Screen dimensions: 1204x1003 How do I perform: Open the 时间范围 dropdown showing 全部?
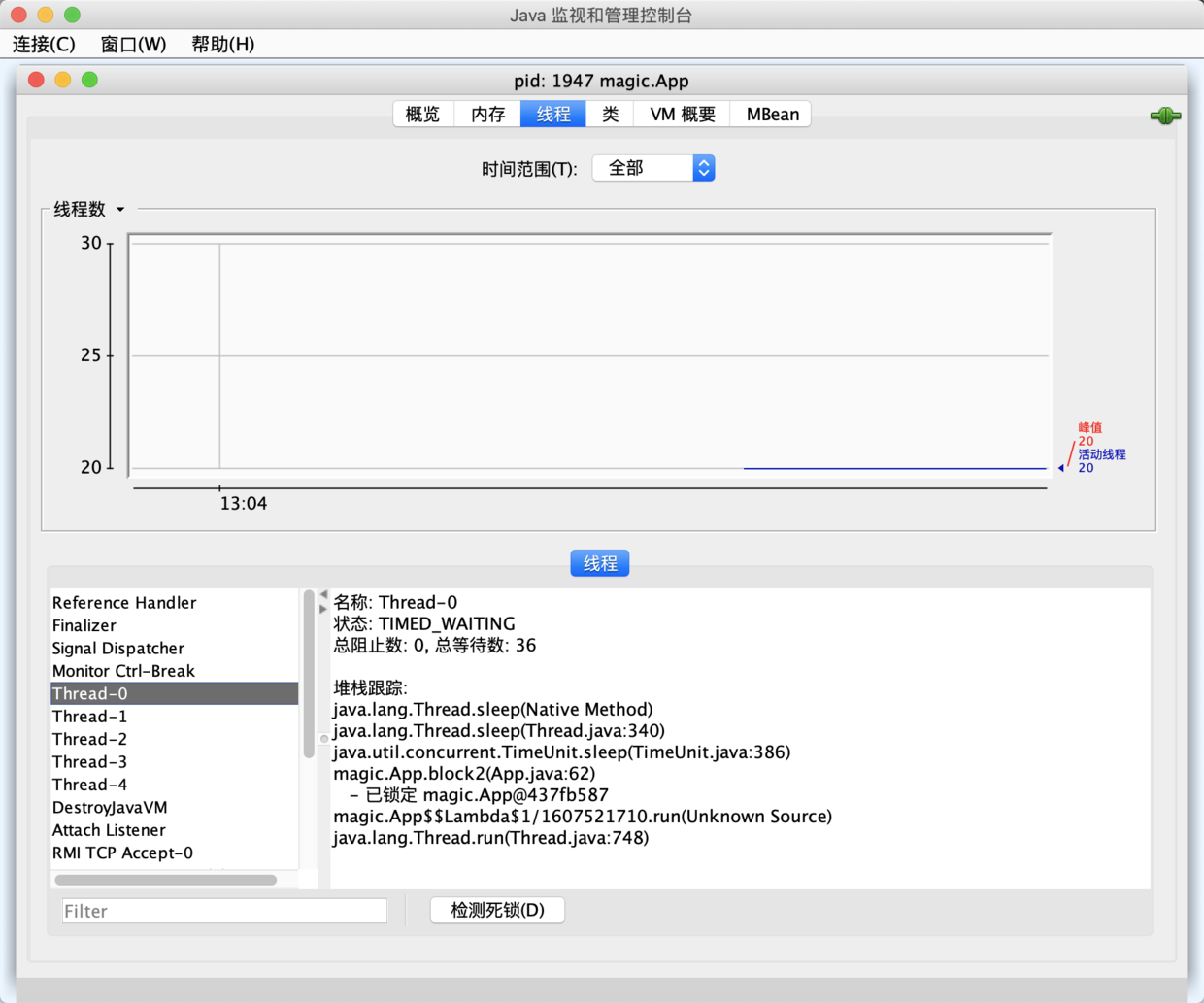pos(653,168)
